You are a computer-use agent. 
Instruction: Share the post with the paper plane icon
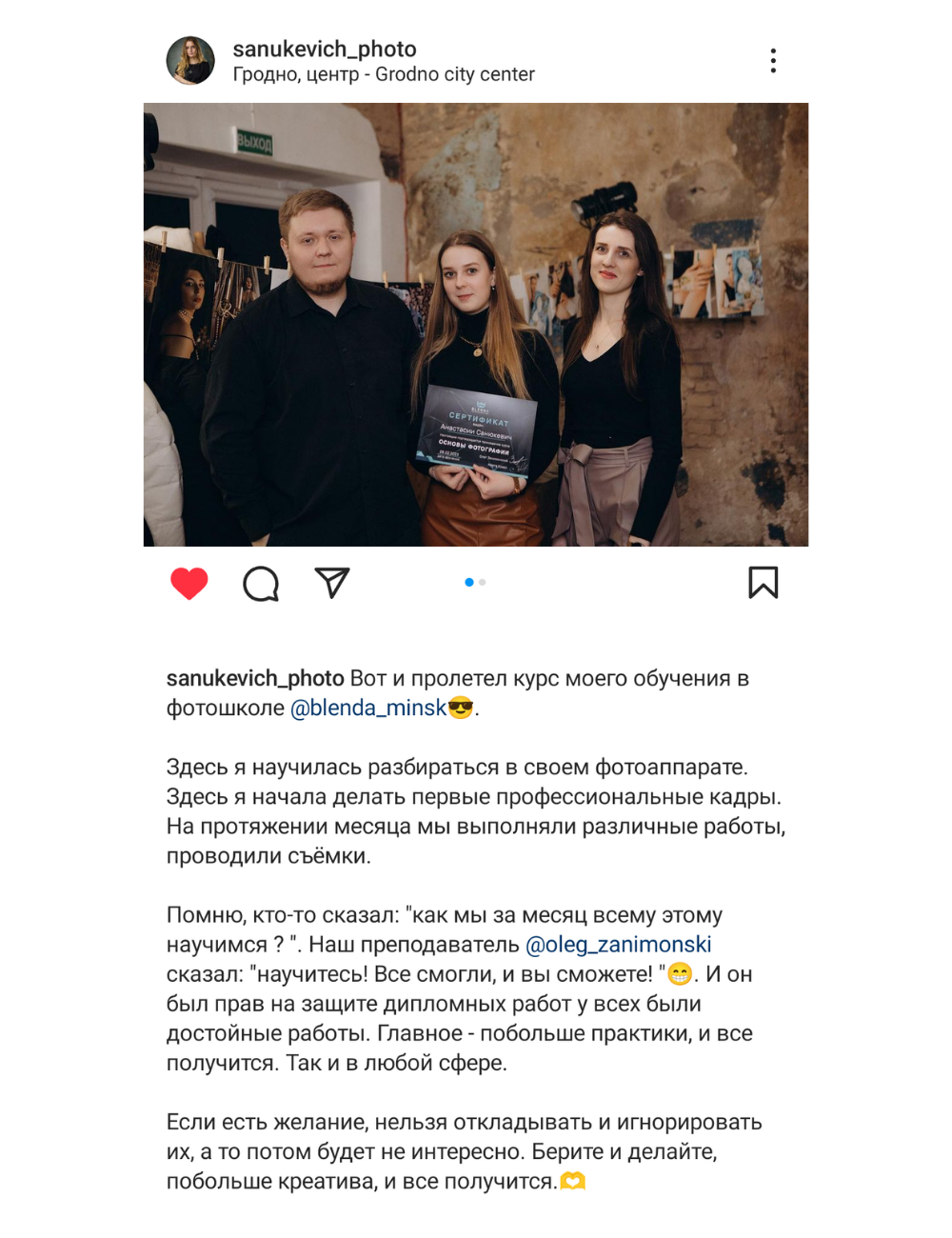pyautogui.click(x=332, y=583)
